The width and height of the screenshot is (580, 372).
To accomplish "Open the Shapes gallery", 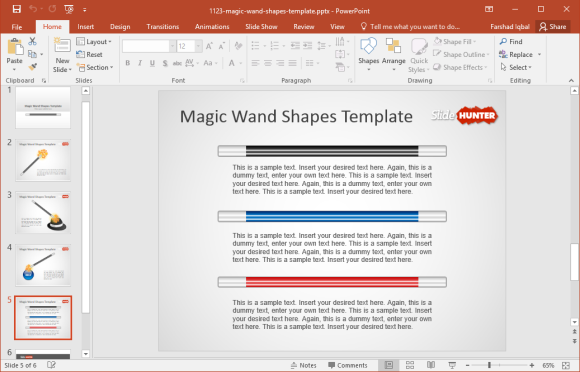I will click(368, 55).
